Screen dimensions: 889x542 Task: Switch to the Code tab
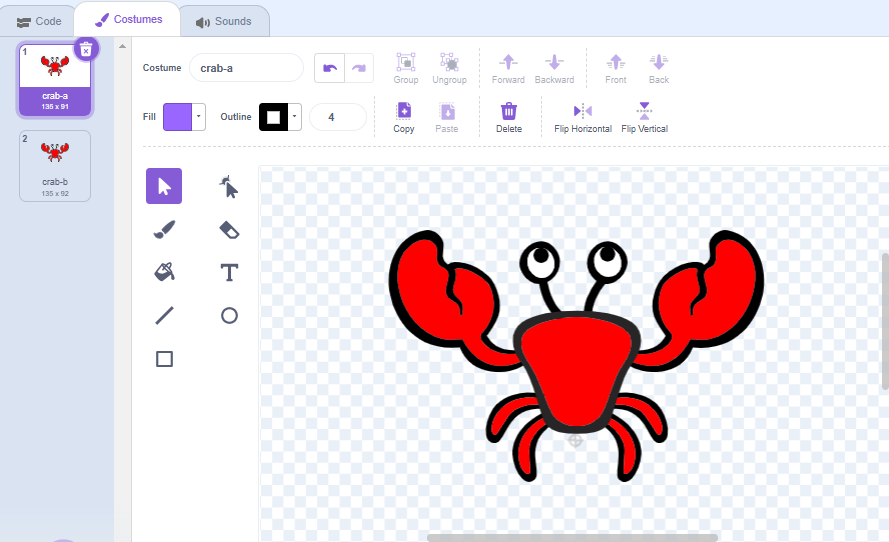[x=39, y=21]
